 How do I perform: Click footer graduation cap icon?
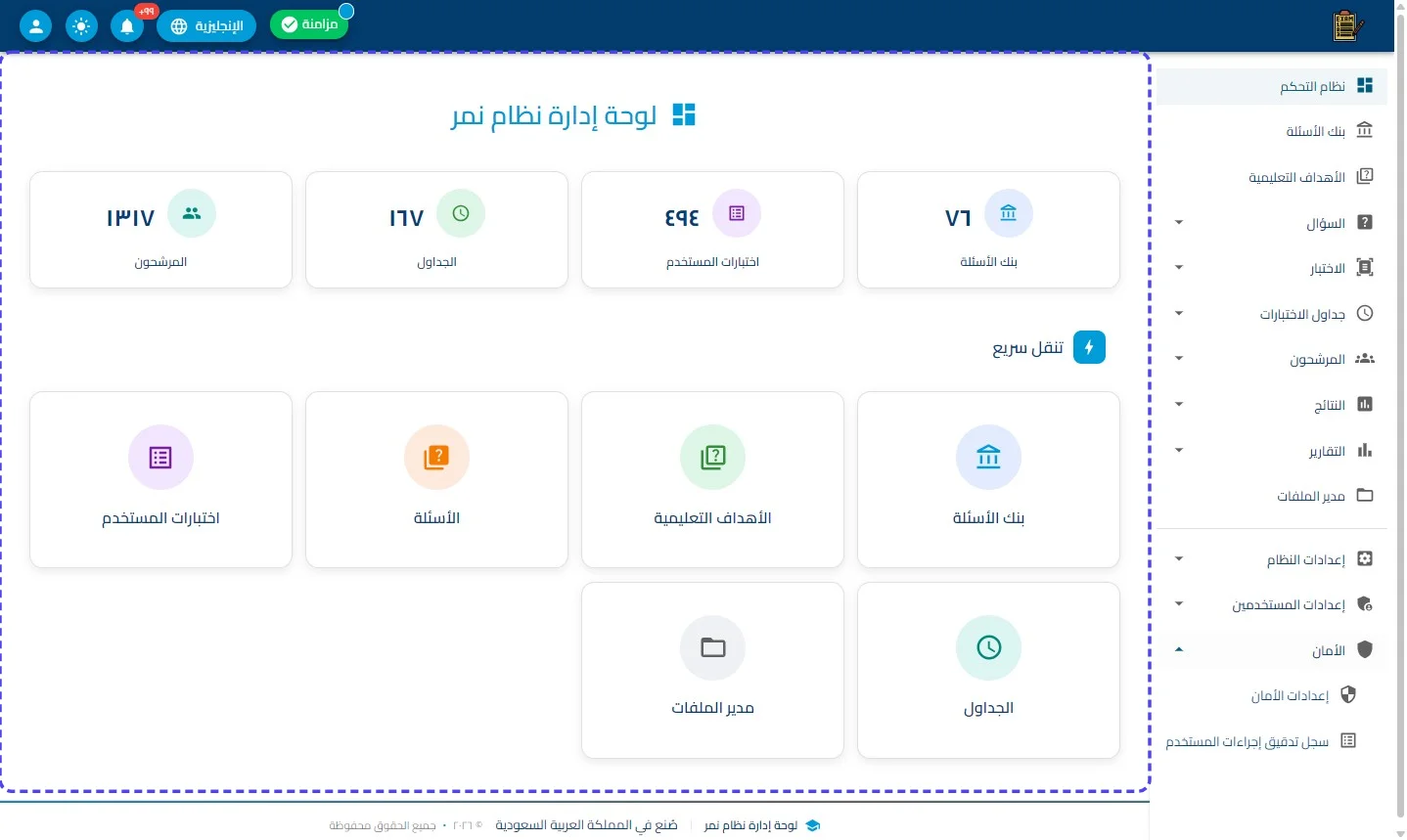pos(812,825)
